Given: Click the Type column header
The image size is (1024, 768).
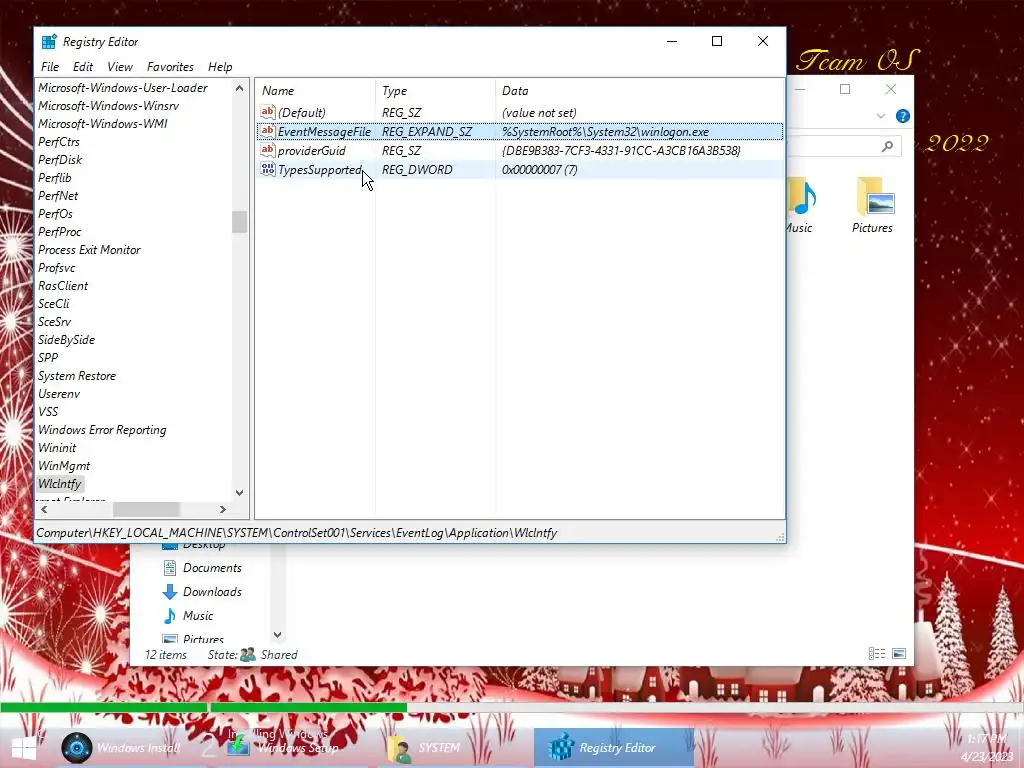Looking at the screenshot, I should tap(436, 91).
